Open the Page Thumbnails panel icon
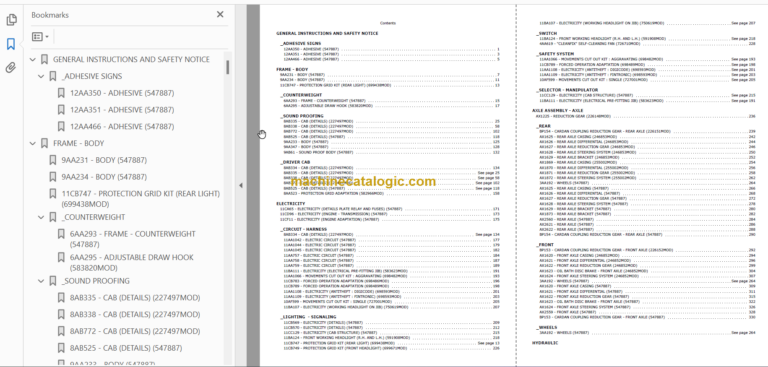The height and width of the screenshot is (367, 768). point(11,20)
